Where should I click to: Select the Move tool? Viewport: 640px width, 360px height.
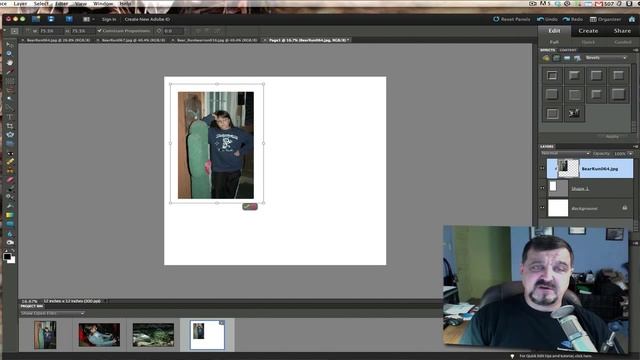(9, 44)
